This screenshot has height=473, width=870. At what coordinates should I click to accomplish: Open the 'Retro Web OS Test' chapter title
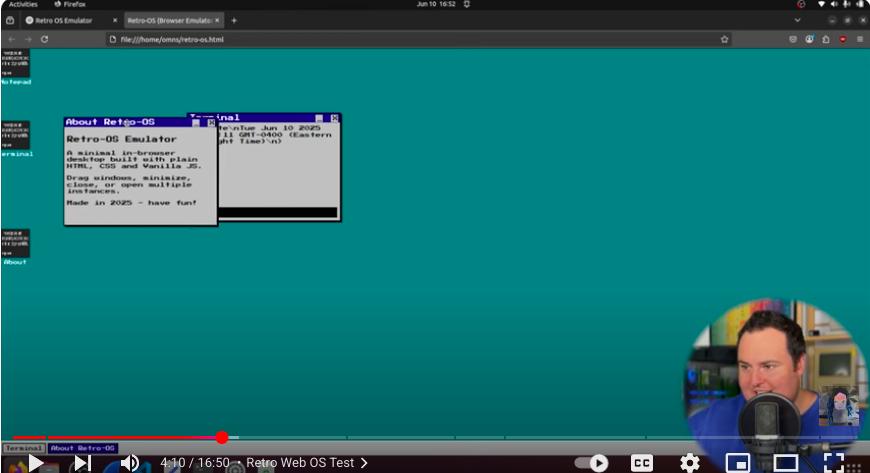click(300, 462)
